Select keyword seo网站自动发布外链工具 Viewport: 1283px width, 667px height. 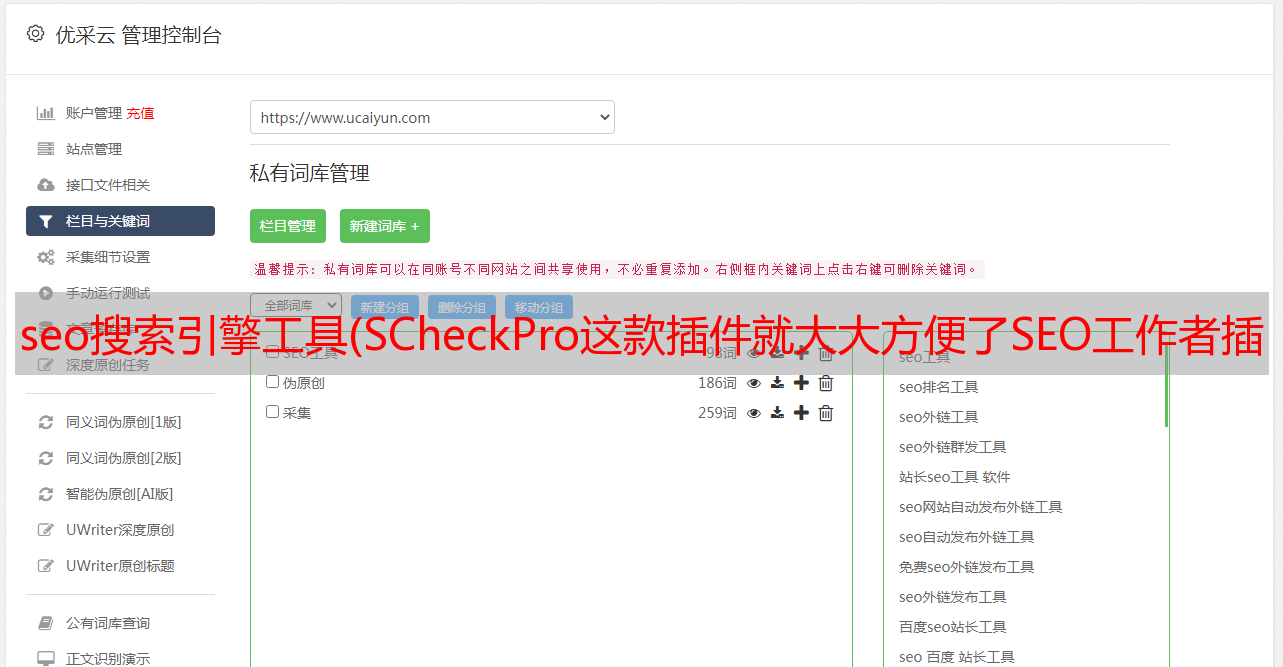[x=980, y=507]
